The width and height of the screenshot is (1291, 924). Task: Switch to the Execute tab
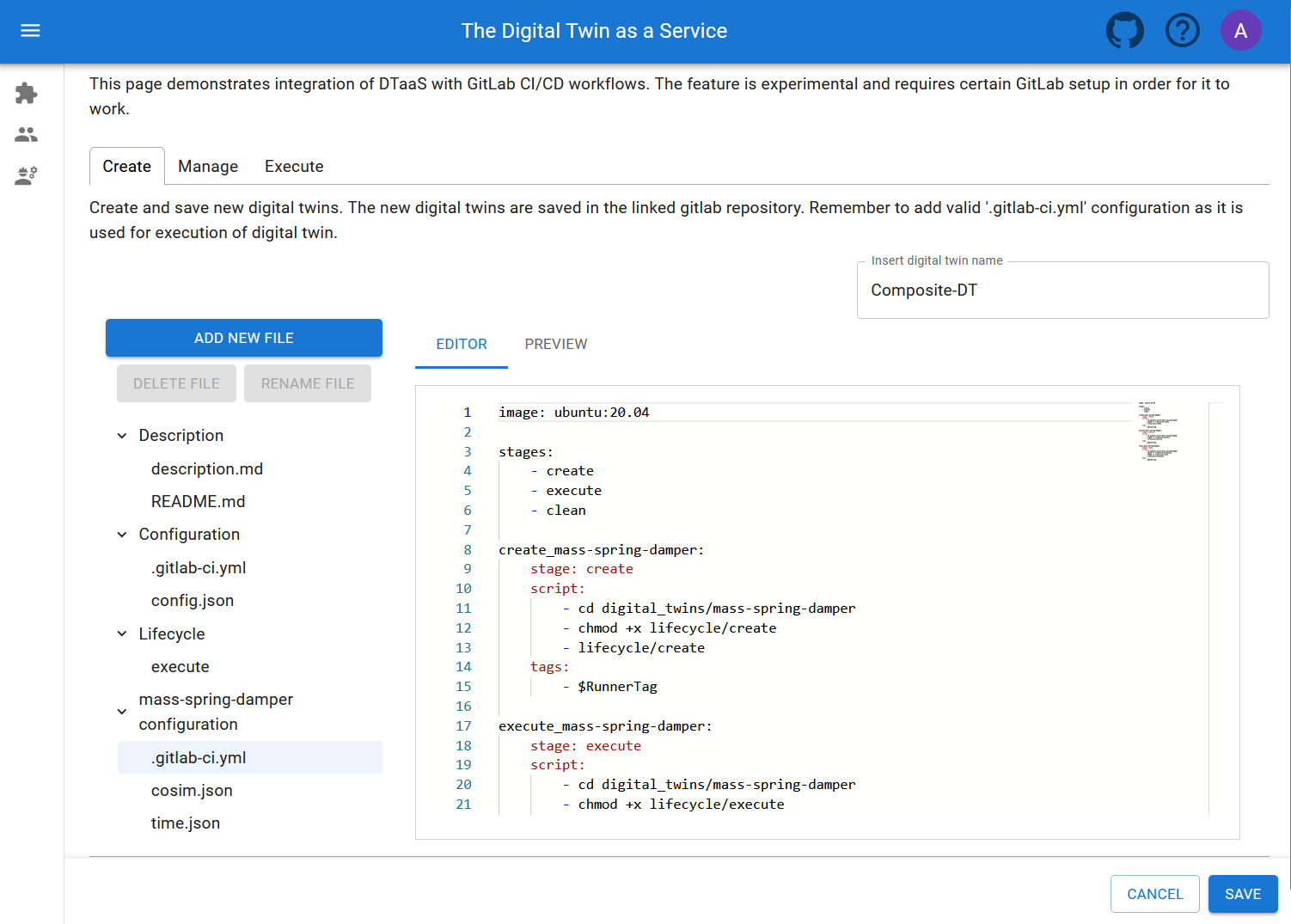[294, 167]
